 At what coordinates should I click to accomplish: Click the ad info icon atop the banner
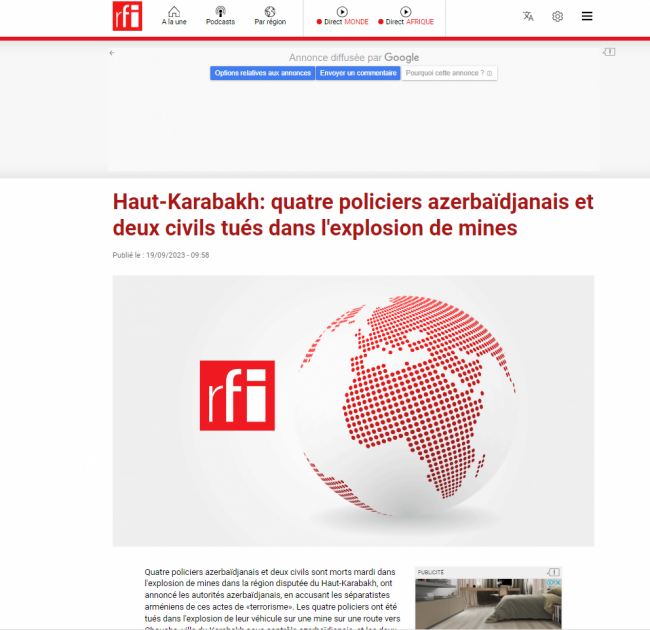[x=608, y=52]
